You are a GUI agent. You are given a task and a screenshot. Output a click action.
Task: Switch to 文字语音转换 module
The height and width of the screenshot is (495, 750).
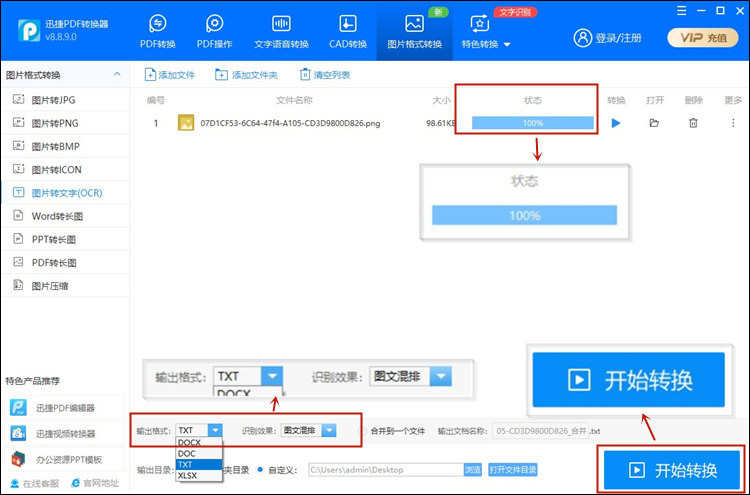[281, 32]
